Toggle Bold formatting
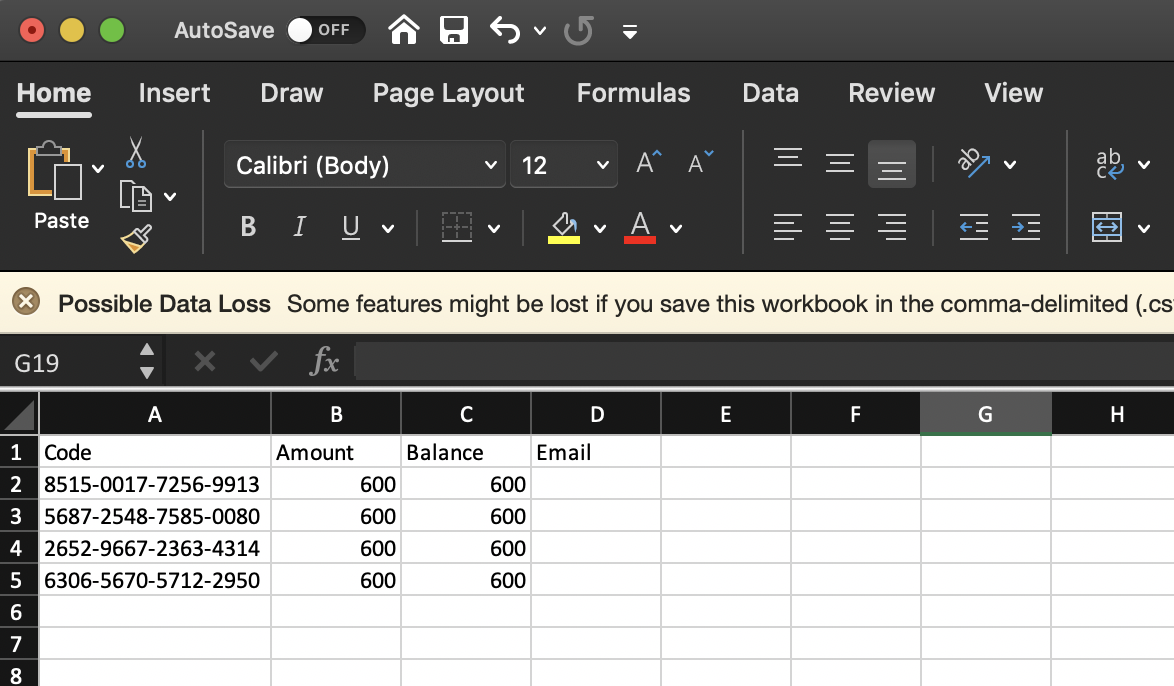Image resolution: width=1174 pixels, height=686 pixels. pyautogui.click(x=248, y=226)
